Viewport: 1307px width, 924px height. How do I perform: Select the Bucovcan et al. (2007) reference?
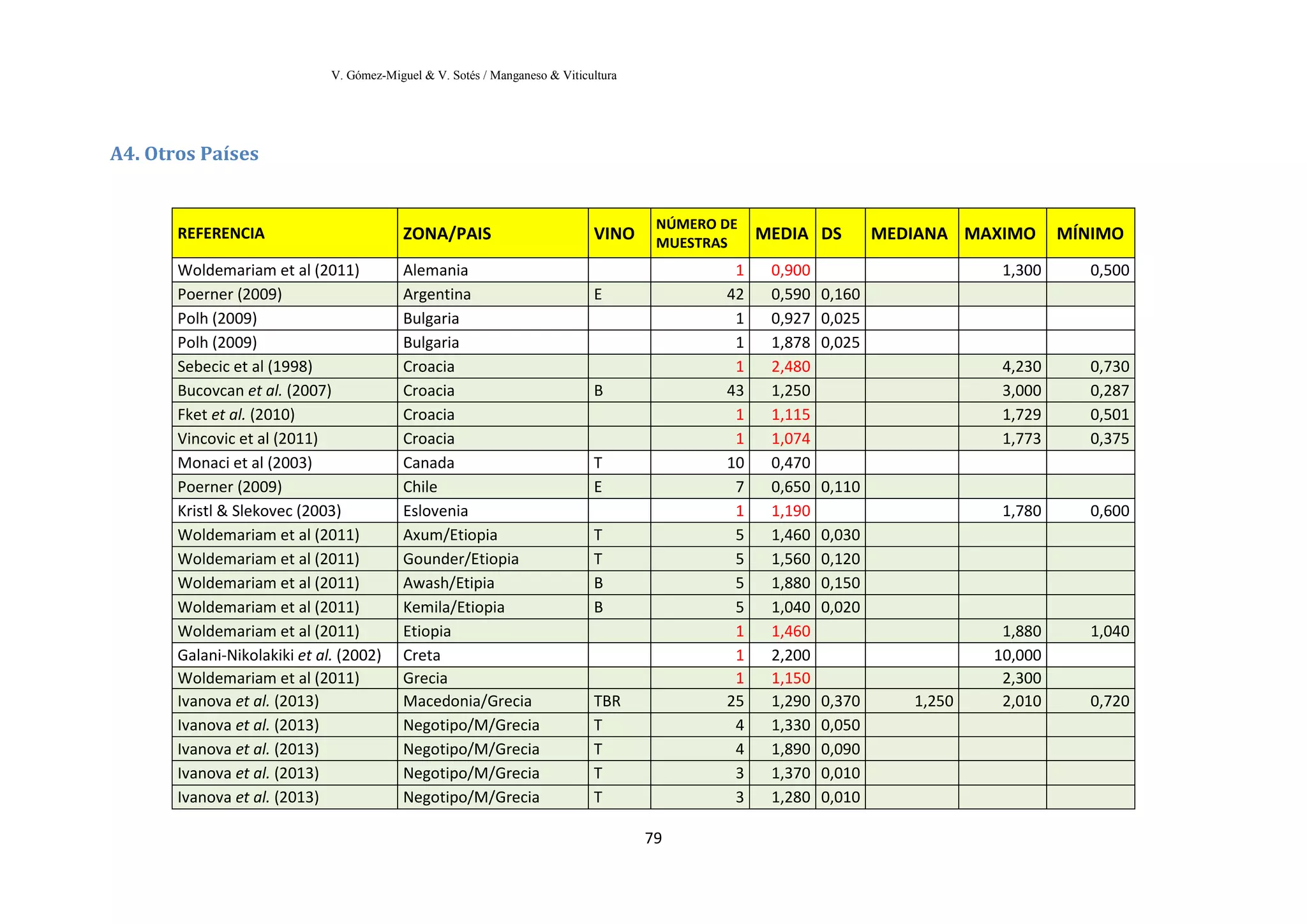[254, 391]
